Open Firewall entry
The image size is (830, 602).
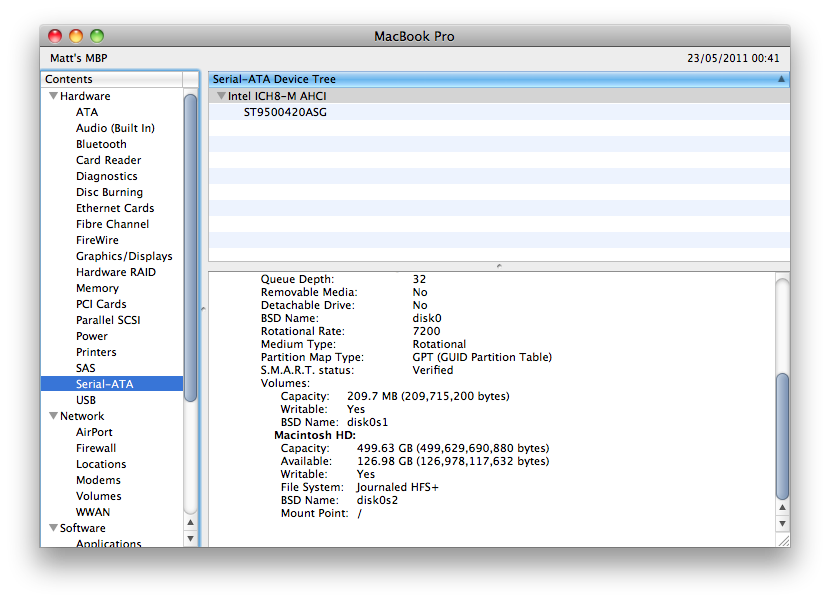pos(96,448)
